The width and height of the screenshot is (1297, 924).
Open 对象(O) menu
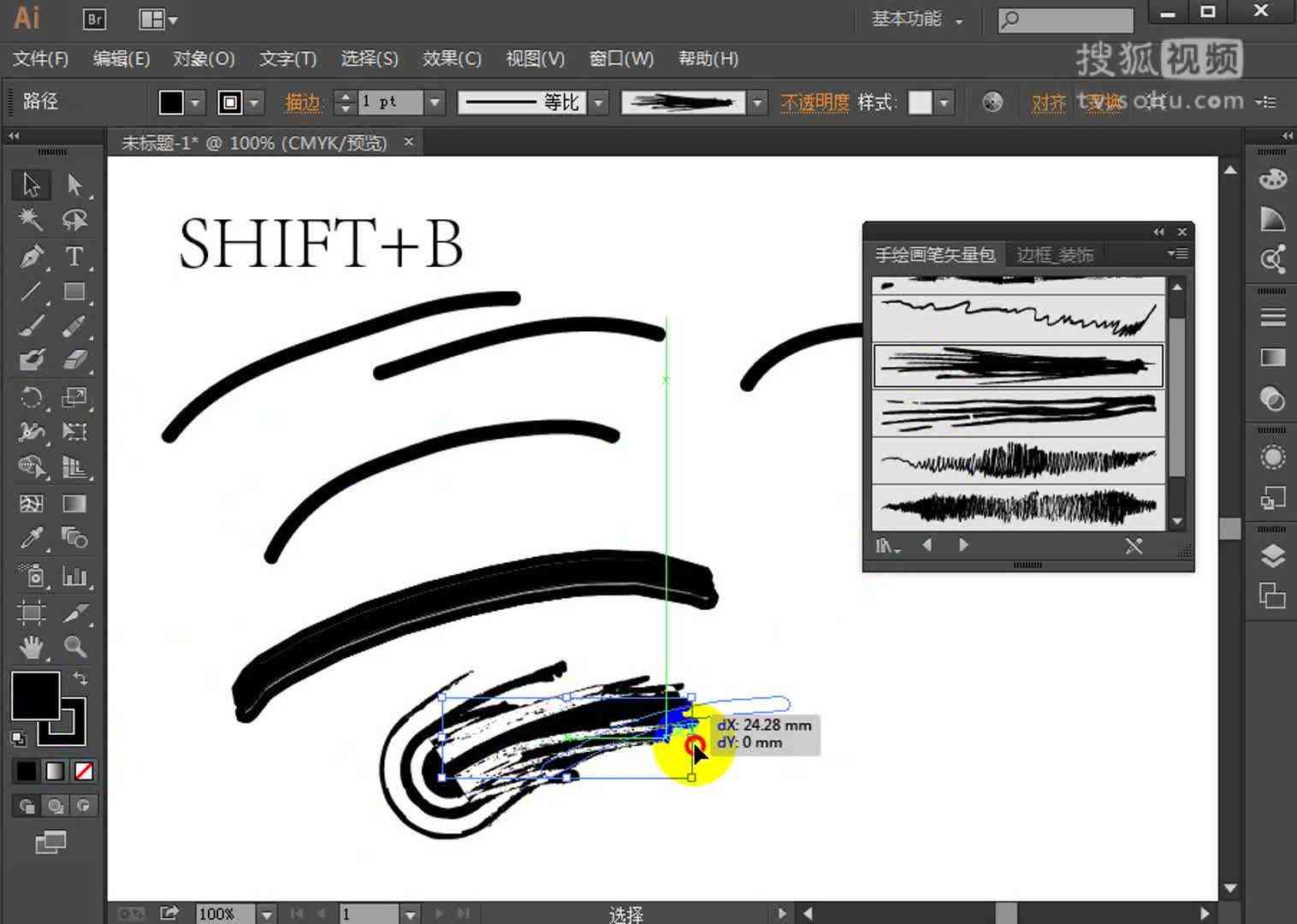[204, 58]
